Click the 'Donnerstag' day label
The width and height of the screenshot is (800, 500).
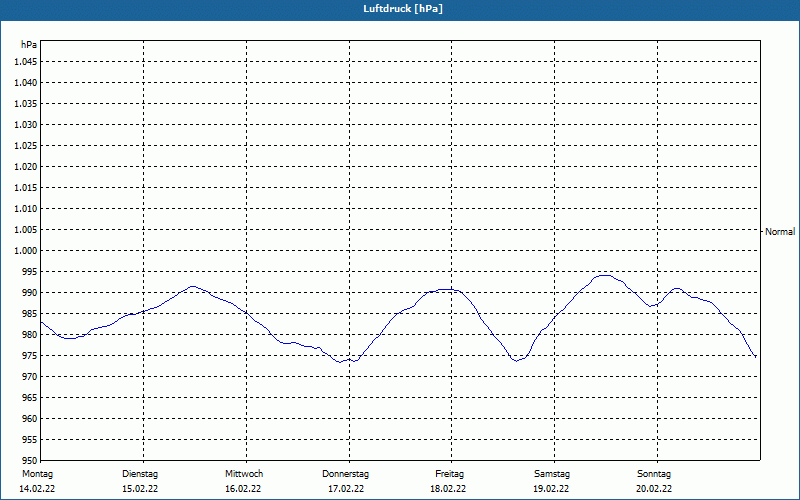click(x=345, y=474)
